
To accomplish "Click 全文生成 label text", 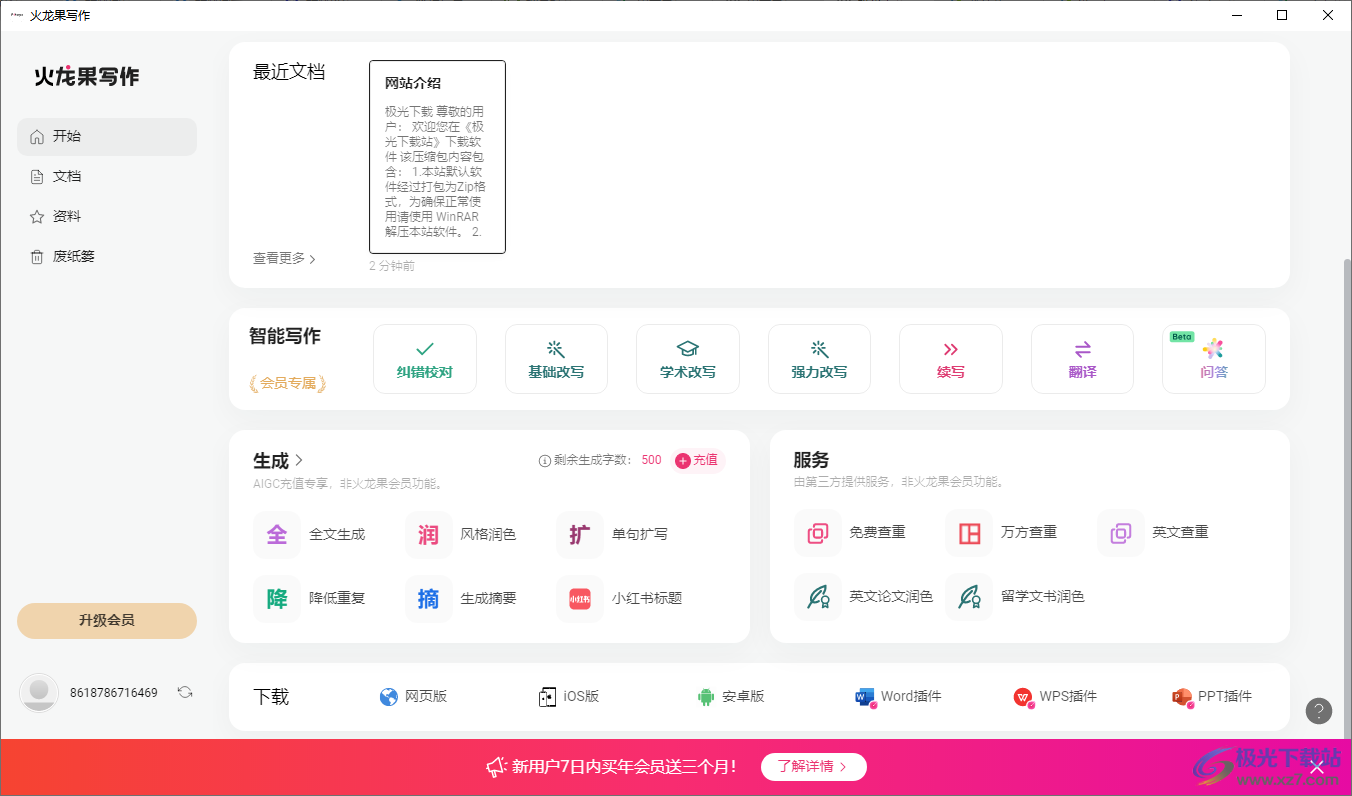I will [337, 535].
